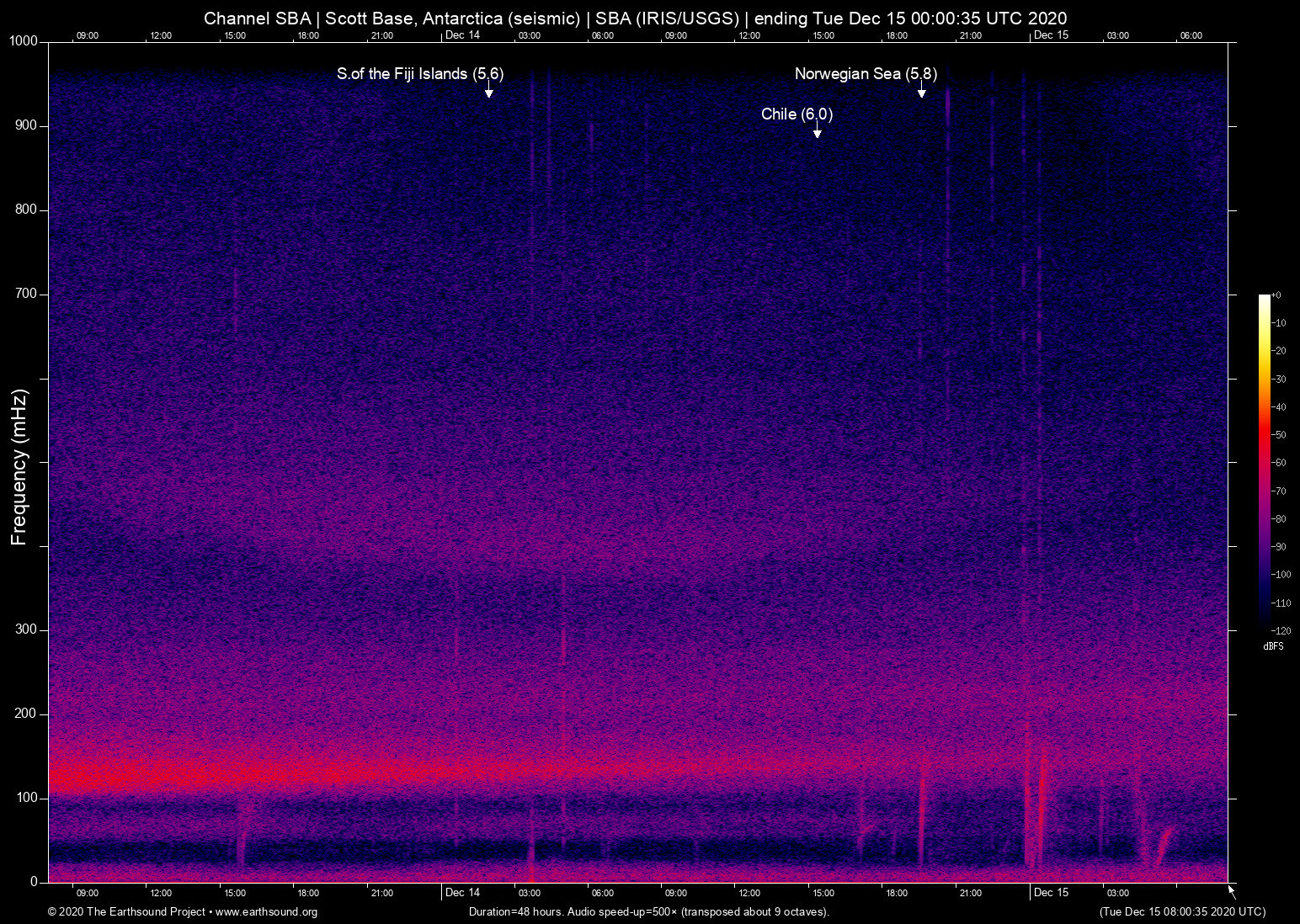The width and height of the screenshot is (1300, 924).
Task: Click the end-time arrow at bottom right corner
Action: tap(1232, 891)
